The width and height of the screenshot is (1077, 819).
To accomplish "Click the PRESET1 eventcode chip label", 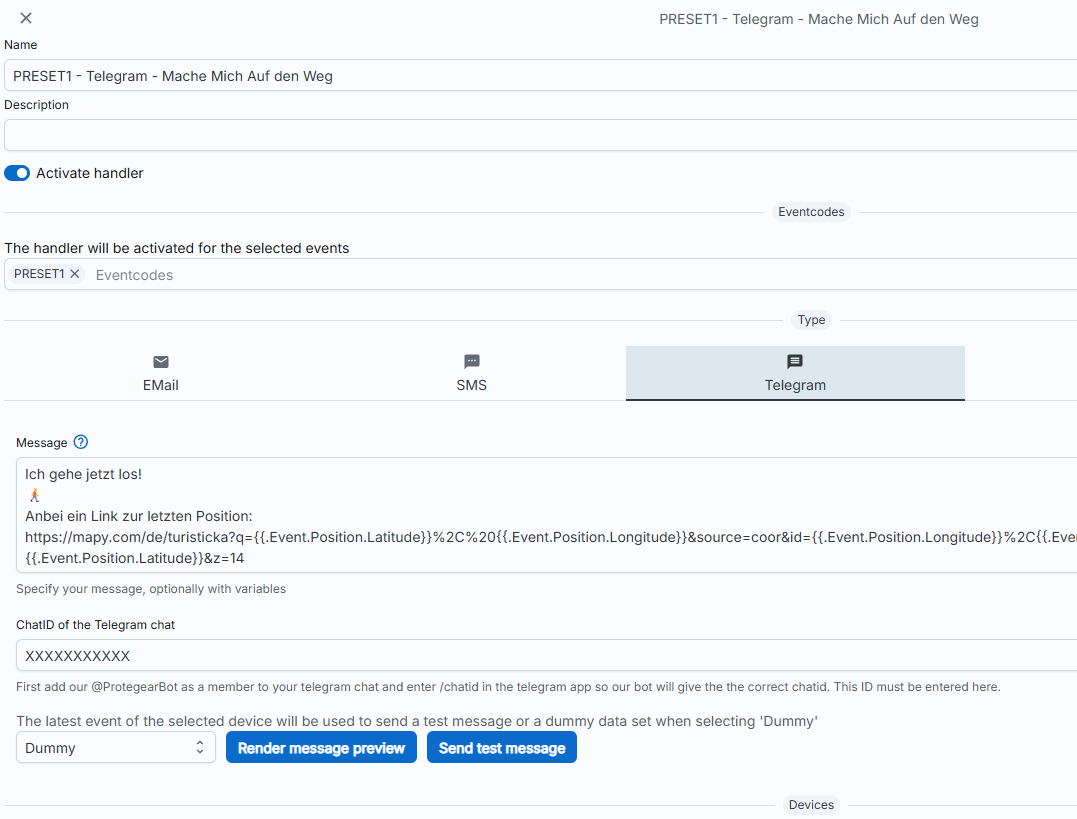I will point(39,274).
